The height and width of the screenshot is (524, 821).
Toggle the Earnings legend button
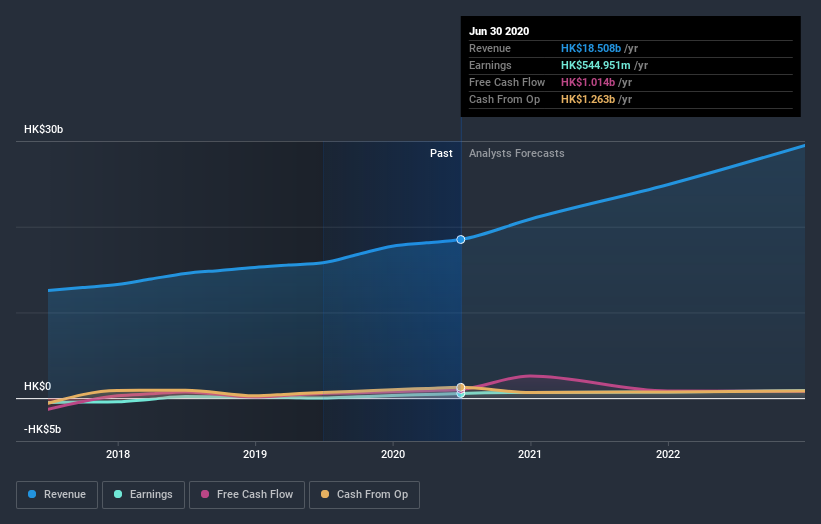pyautogui.click(x=143, y=495)
